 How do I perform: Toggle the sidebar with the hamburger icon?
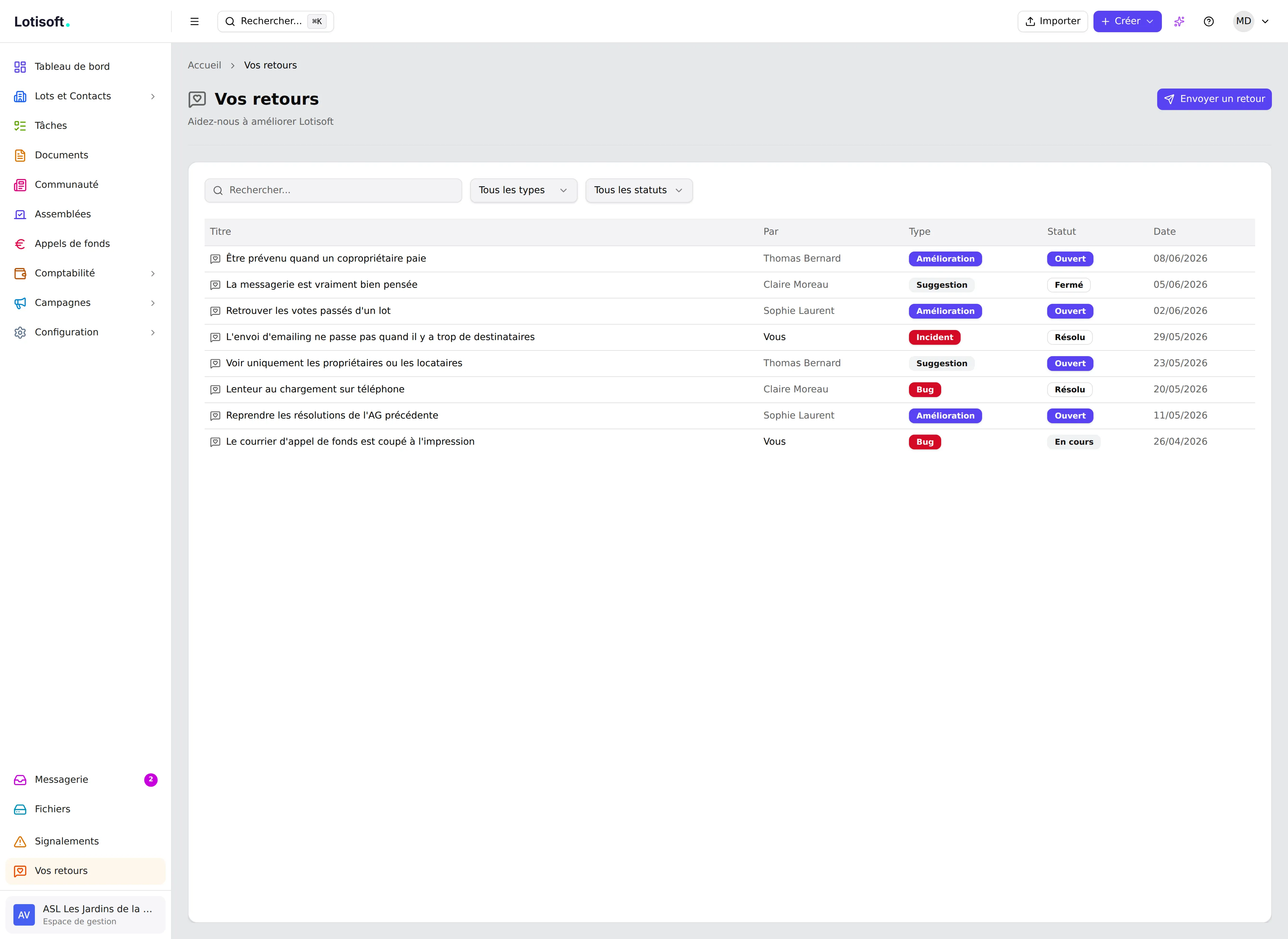[195, 21]
